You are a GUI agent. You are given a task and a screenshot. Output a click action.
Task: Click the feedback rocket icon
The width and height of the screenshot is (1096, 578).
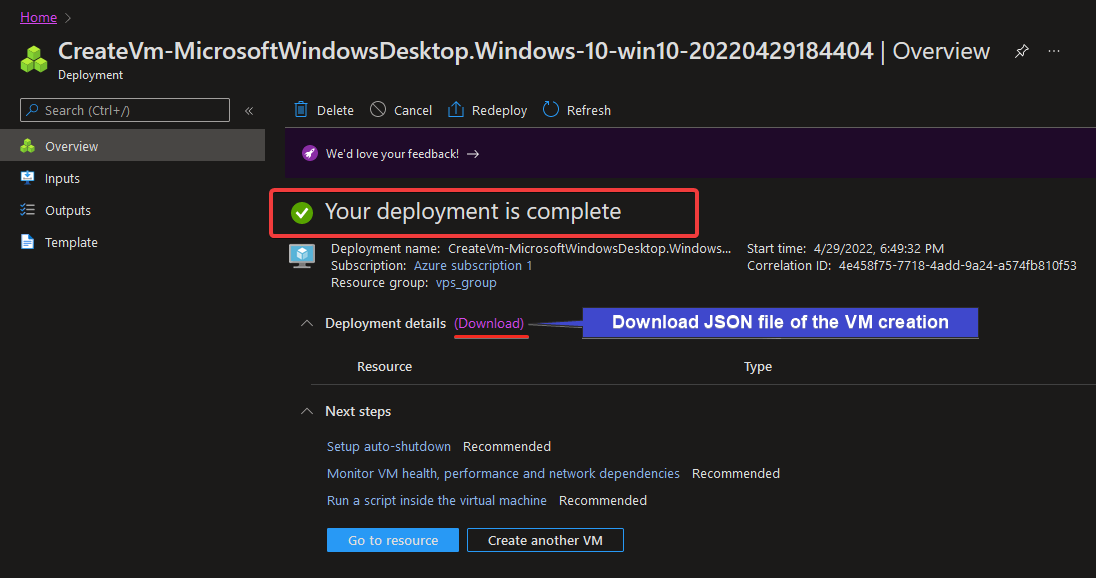click(310, 154)
